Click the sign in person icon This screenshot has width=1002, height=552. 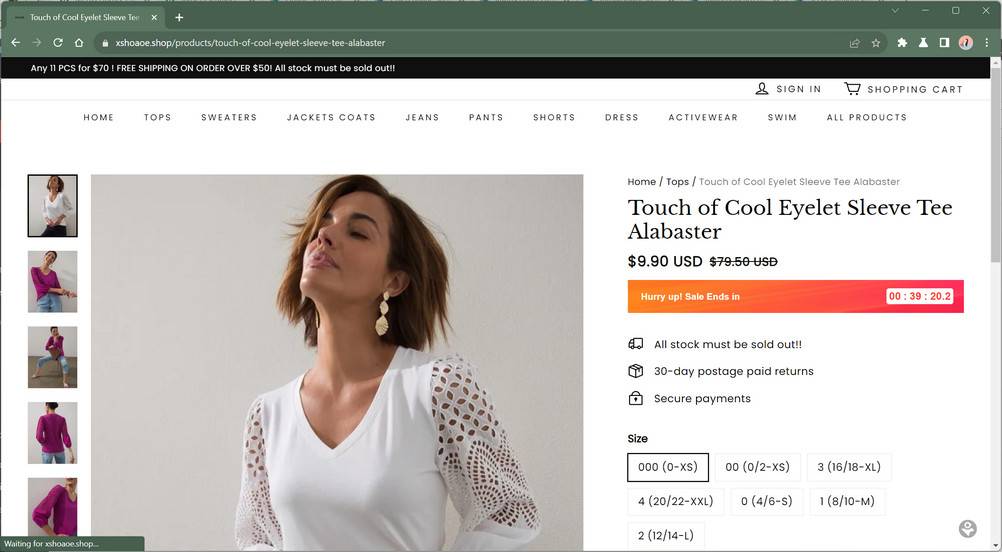pos(762,89)
